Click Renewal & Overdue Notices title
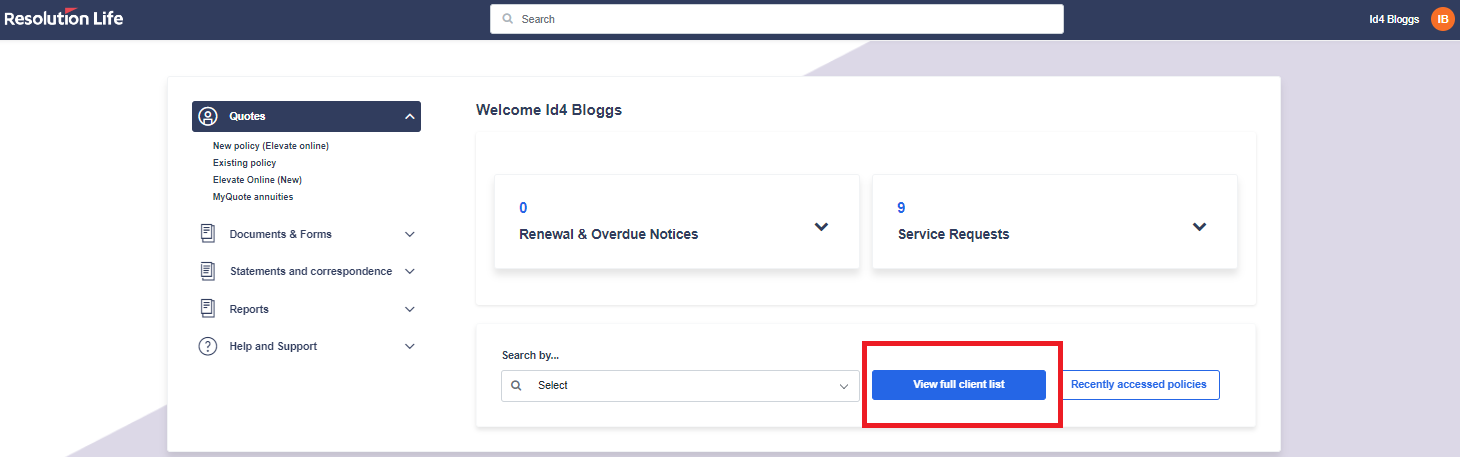The width and height of the screenshot is (1460, 457). [x=609, y=234]
